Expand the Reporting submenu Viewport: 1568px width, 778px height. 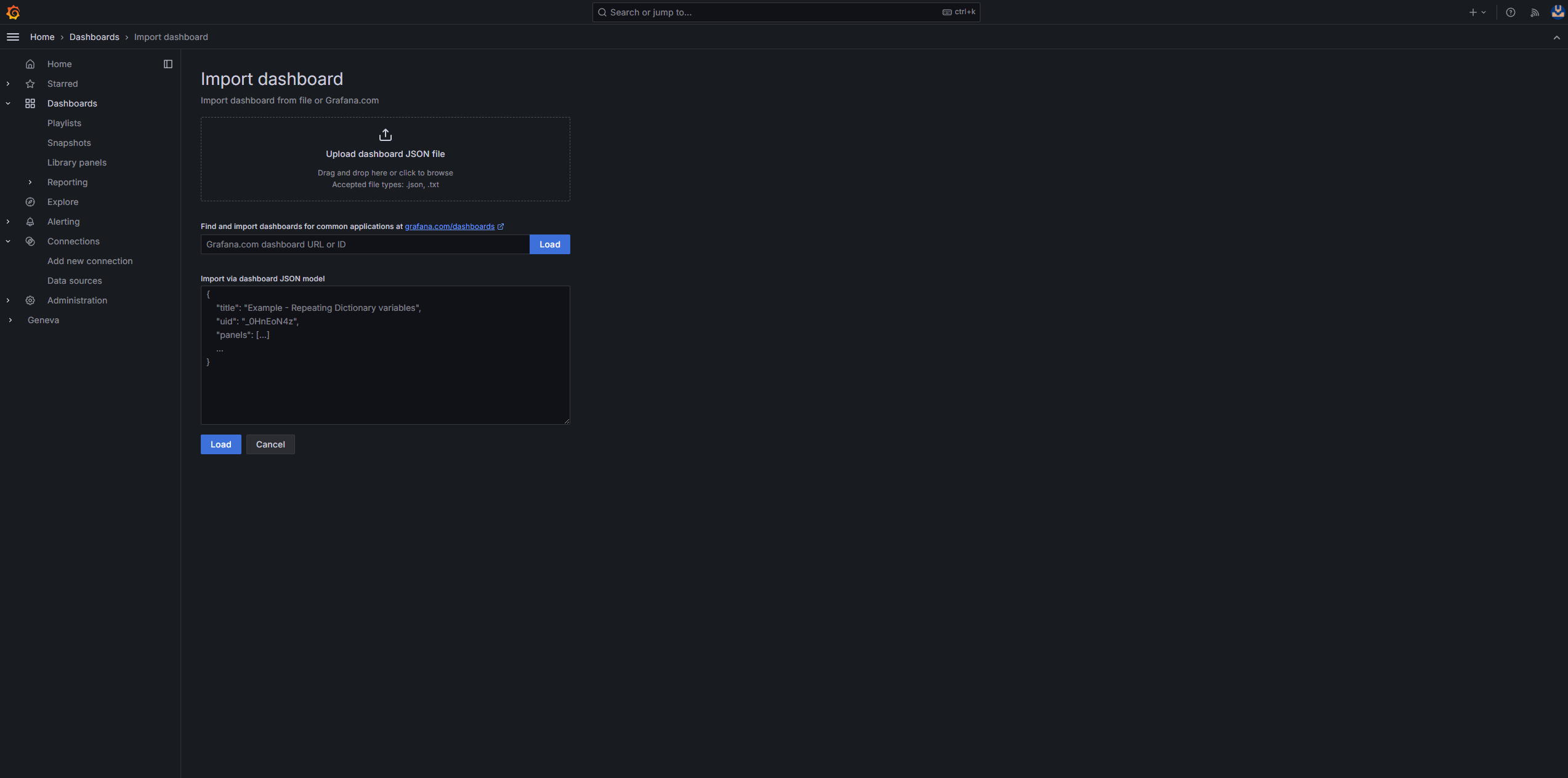click(30, 182)
